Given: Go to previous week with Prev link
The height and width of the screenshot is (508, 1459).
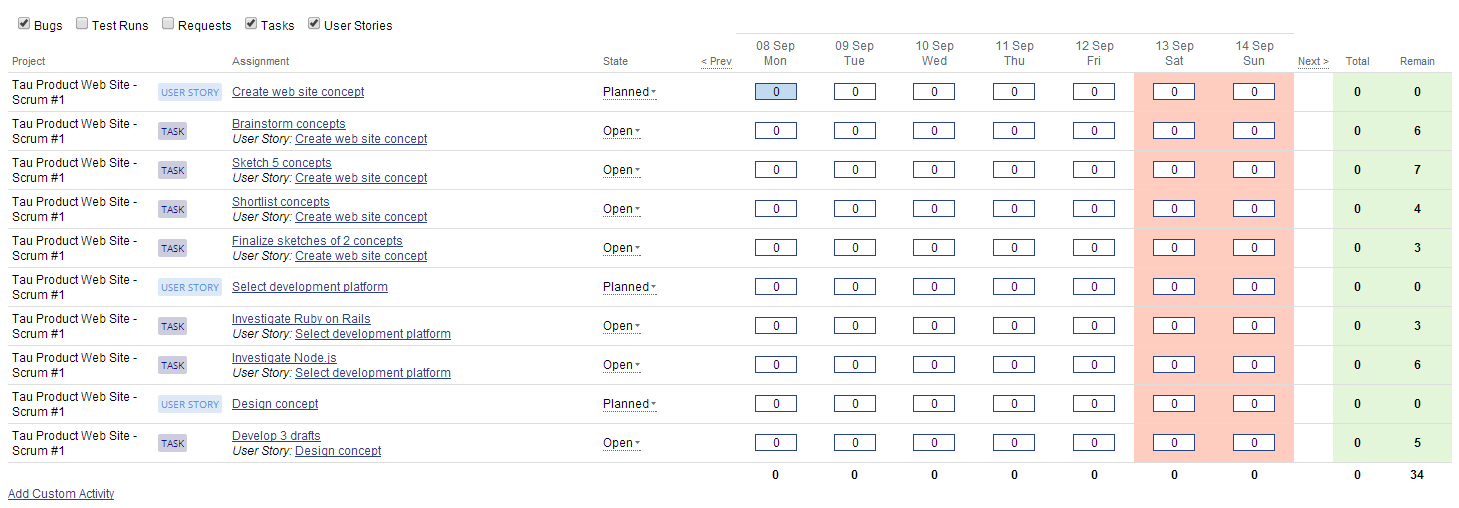Looking at the screenshot, I should click(716, 62).
